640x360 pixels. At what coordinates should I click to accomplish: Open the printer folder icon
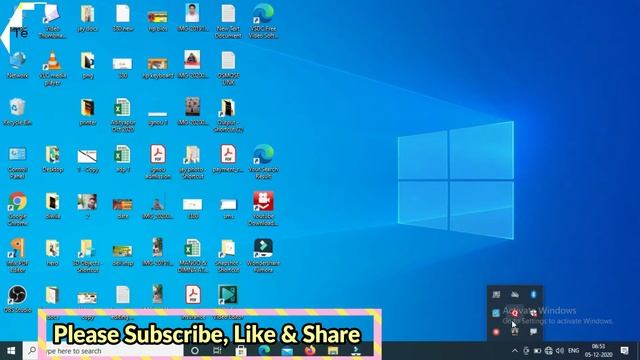(87, 112)
